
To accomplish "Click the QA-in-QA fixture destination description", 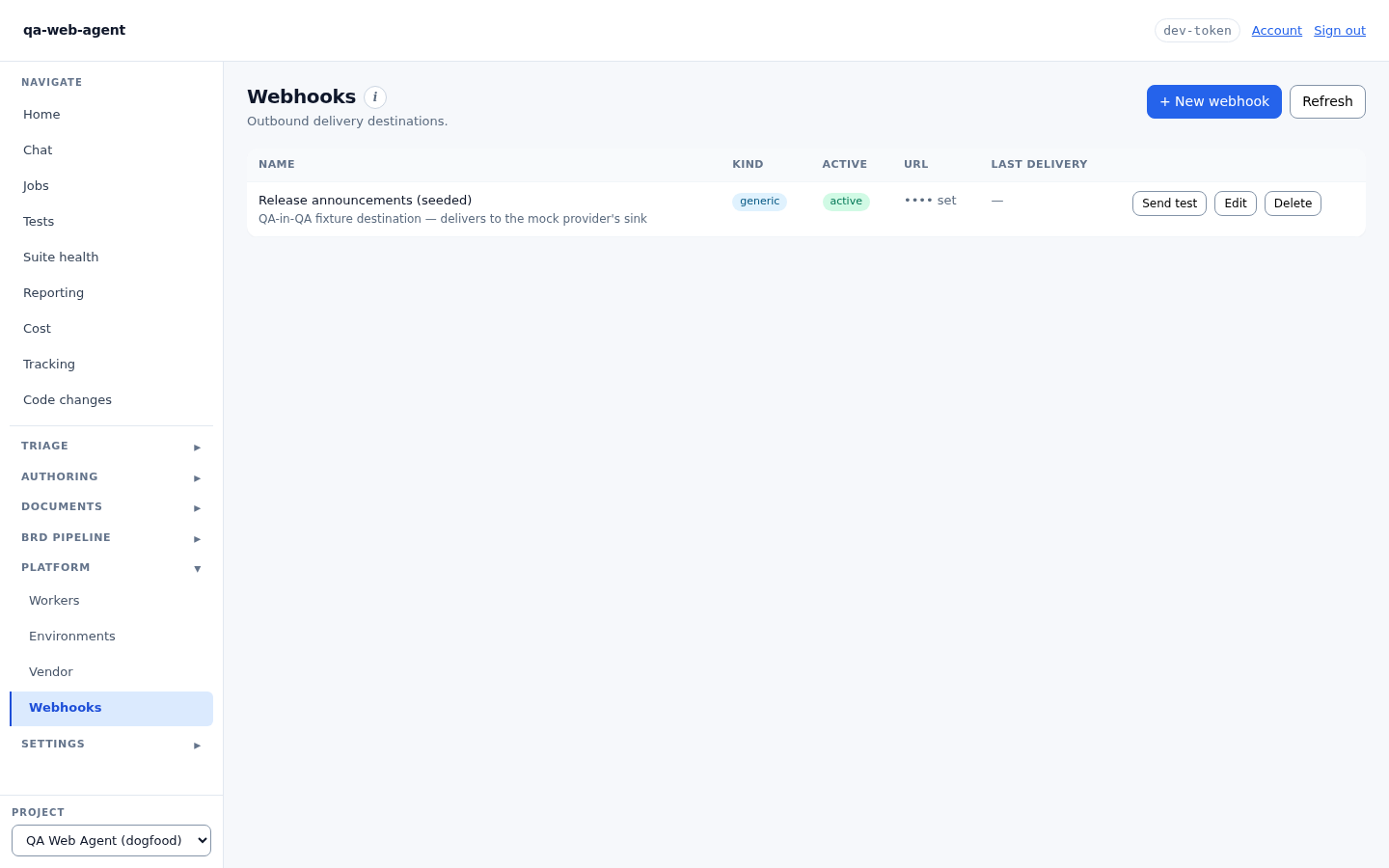I will click(452, 219).
